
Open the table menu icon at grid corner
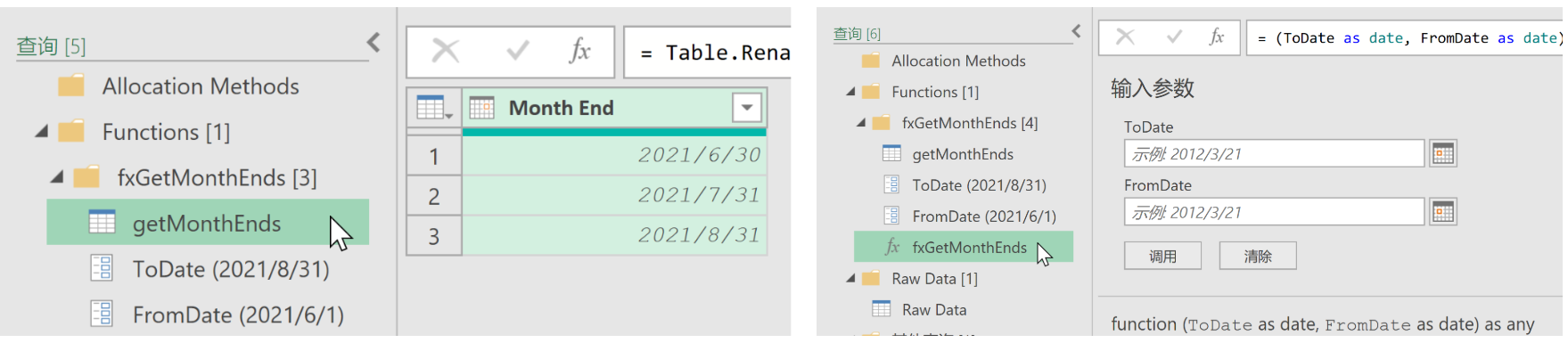pos(434,109)
